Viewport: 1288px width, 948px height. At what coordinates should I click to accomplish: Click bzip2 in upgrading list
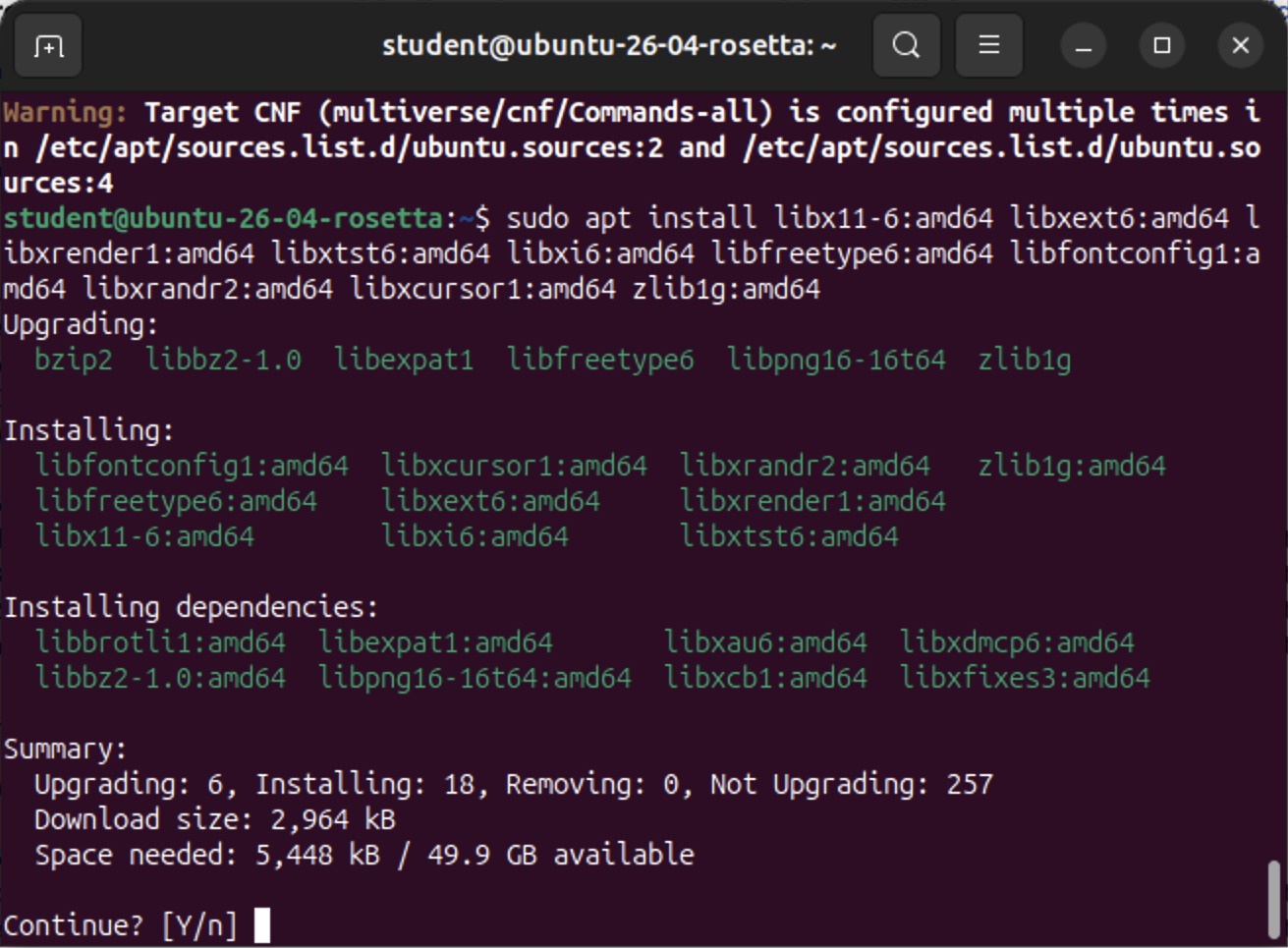[x=74, y=360]
